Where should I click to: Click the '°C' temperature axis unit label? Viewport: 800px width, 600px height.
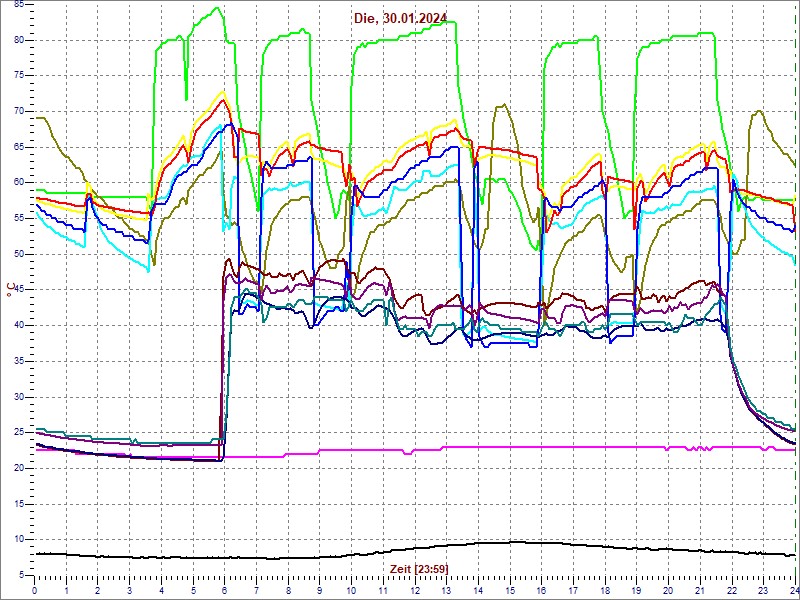point(11,290)
